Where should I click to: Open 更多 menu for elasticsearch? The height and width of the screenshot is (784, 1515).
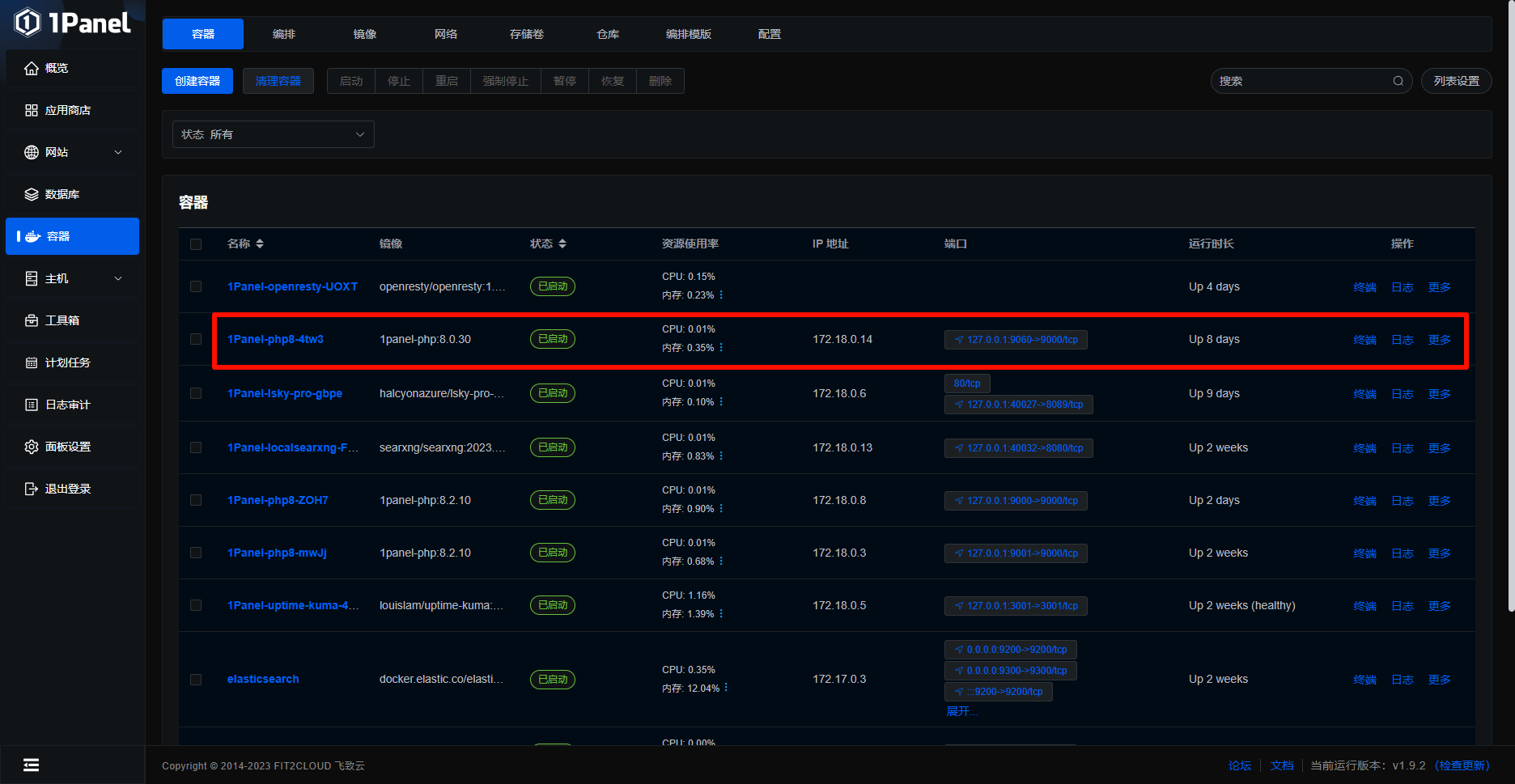1440,680
